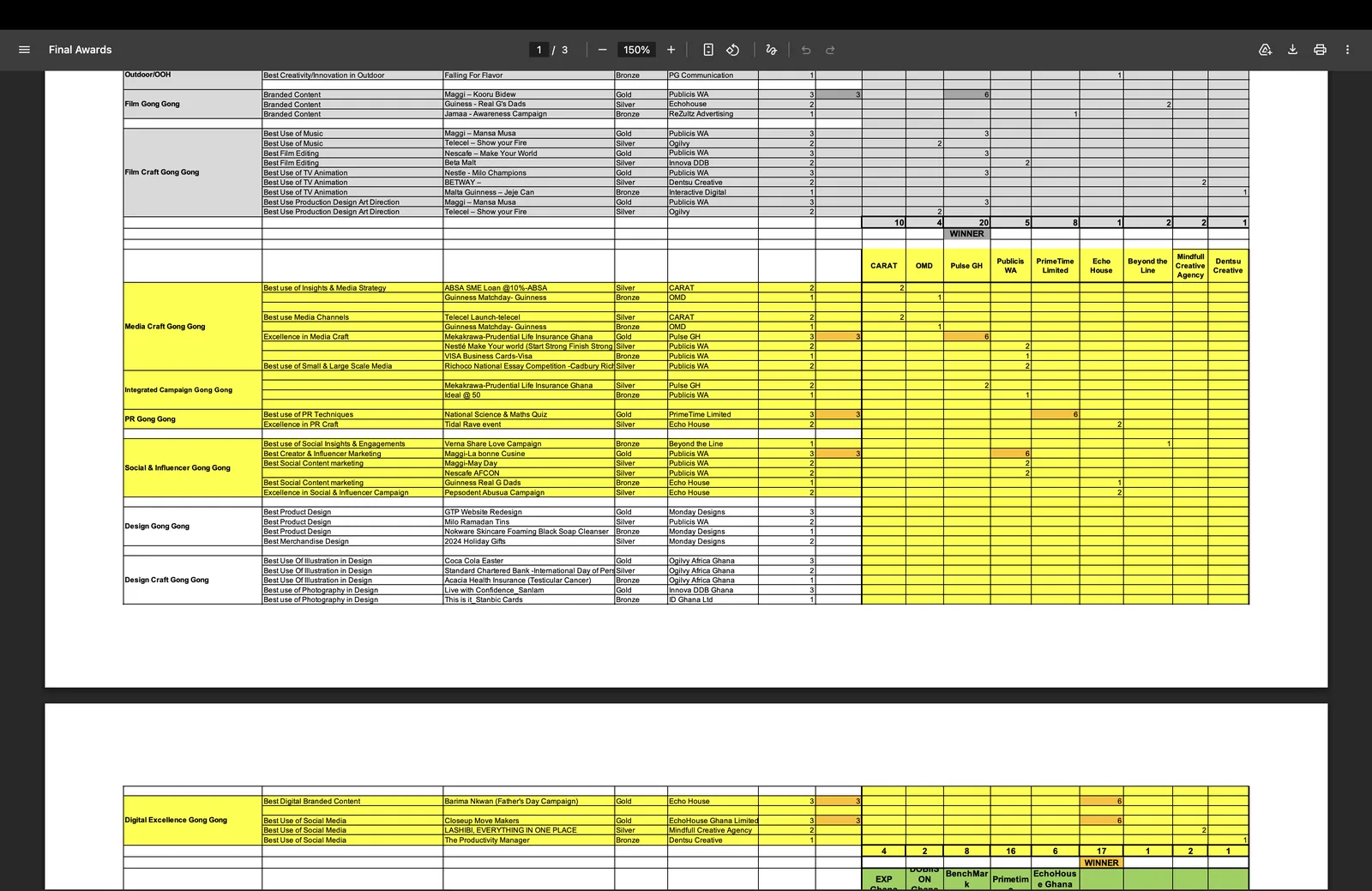Image resolution: width=1372 pixels, height=891 pixels.
Task: Click the 'PR Gong Gong' category cell
Action: pos(193,419)
